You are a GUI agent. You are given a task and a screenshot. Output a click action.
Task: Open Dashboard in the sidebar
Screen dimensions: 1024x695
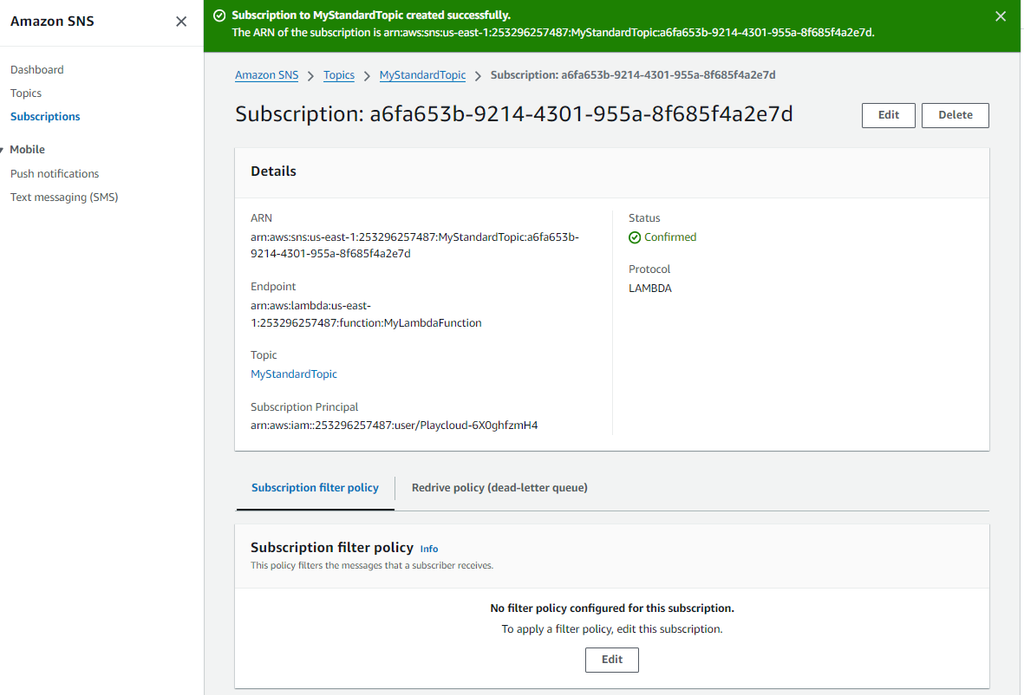37,70
